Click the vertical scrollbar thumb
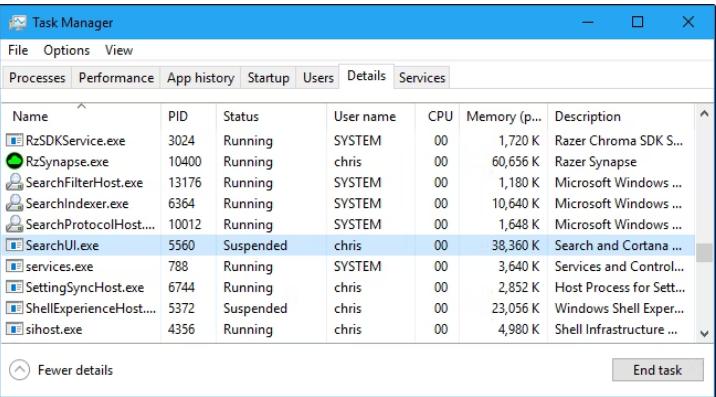The width and height of the screenshot is (716, 397). [705, 253]
